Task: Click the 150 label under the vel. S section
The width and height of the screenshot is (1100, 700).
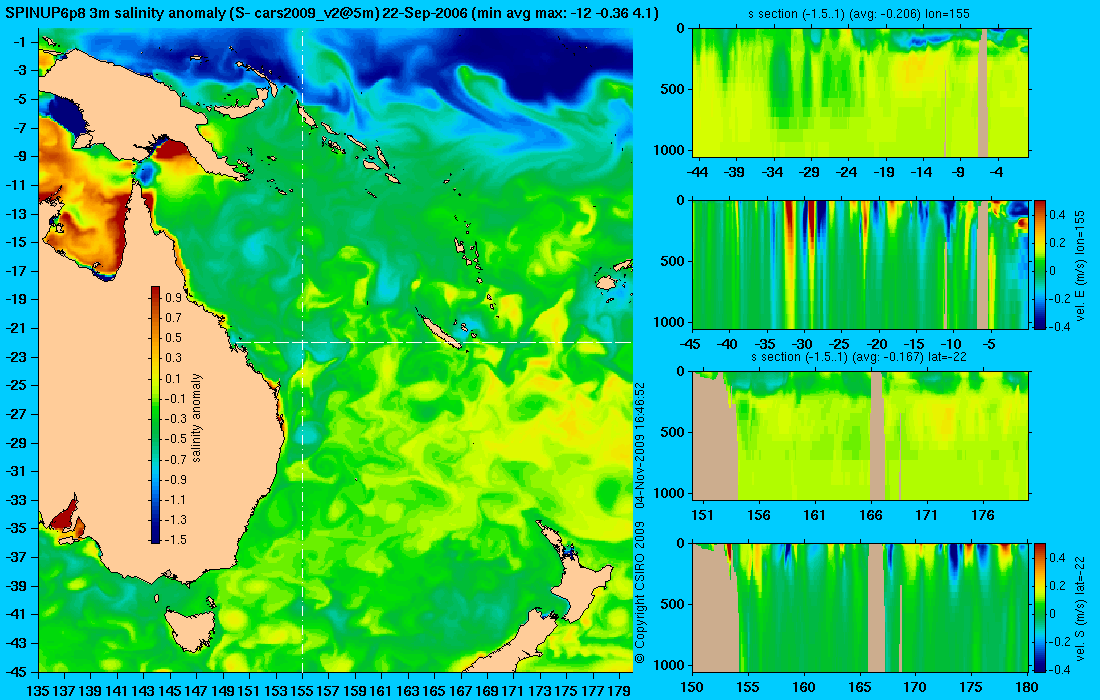Action: [x=692, y=687]
